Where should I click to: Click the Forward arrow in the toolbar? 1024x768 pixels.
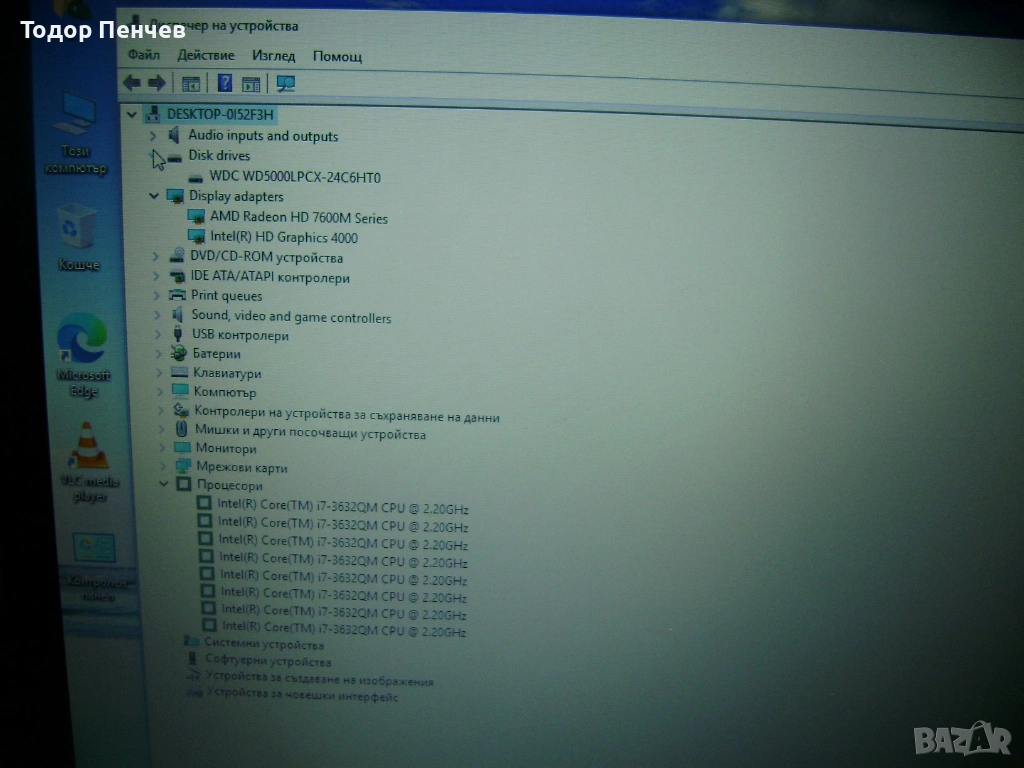tap(156, 83)
